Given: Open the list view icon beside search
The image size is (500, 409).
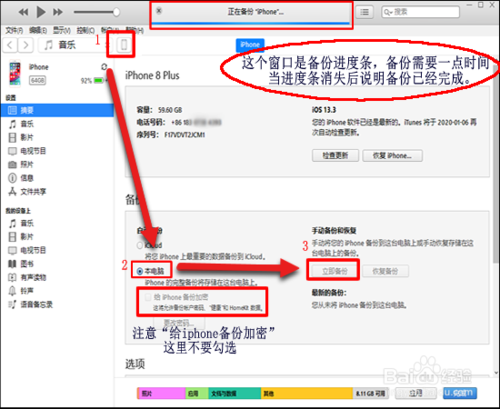Looking at the screenshot, I should point(364,12).
